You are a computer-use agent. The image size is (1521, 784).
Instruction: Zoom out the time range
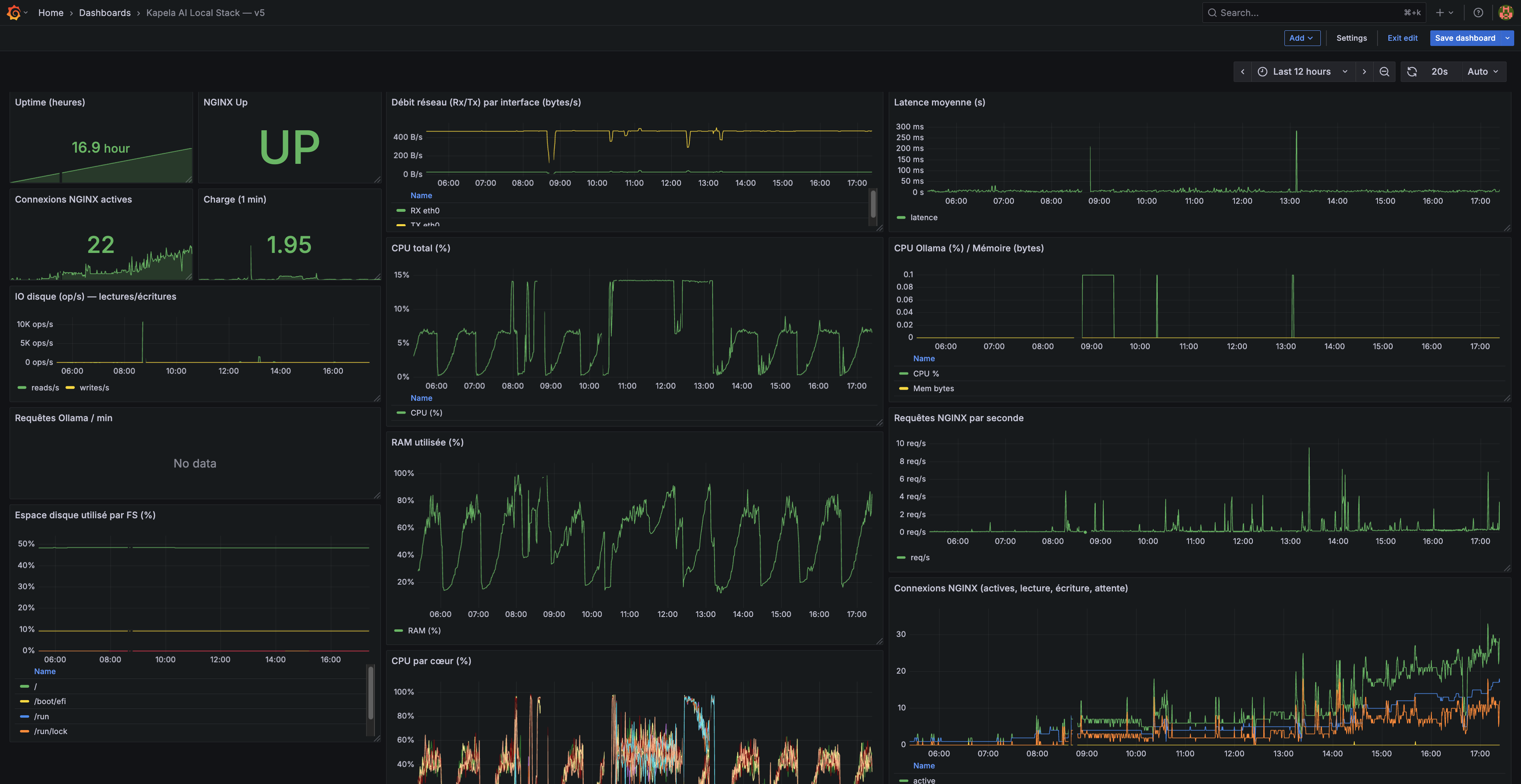pos(1384,72)
